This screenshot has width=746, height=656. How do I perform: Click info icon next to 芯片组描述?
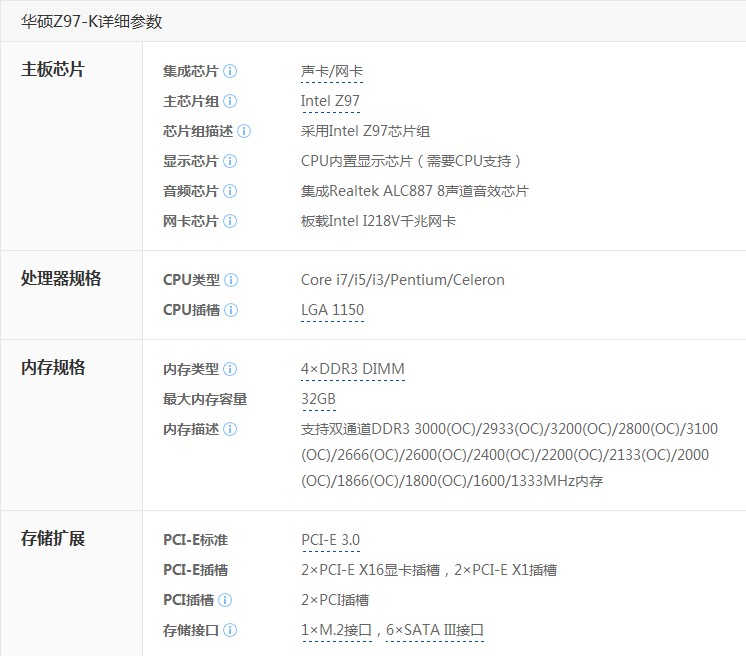244,131
